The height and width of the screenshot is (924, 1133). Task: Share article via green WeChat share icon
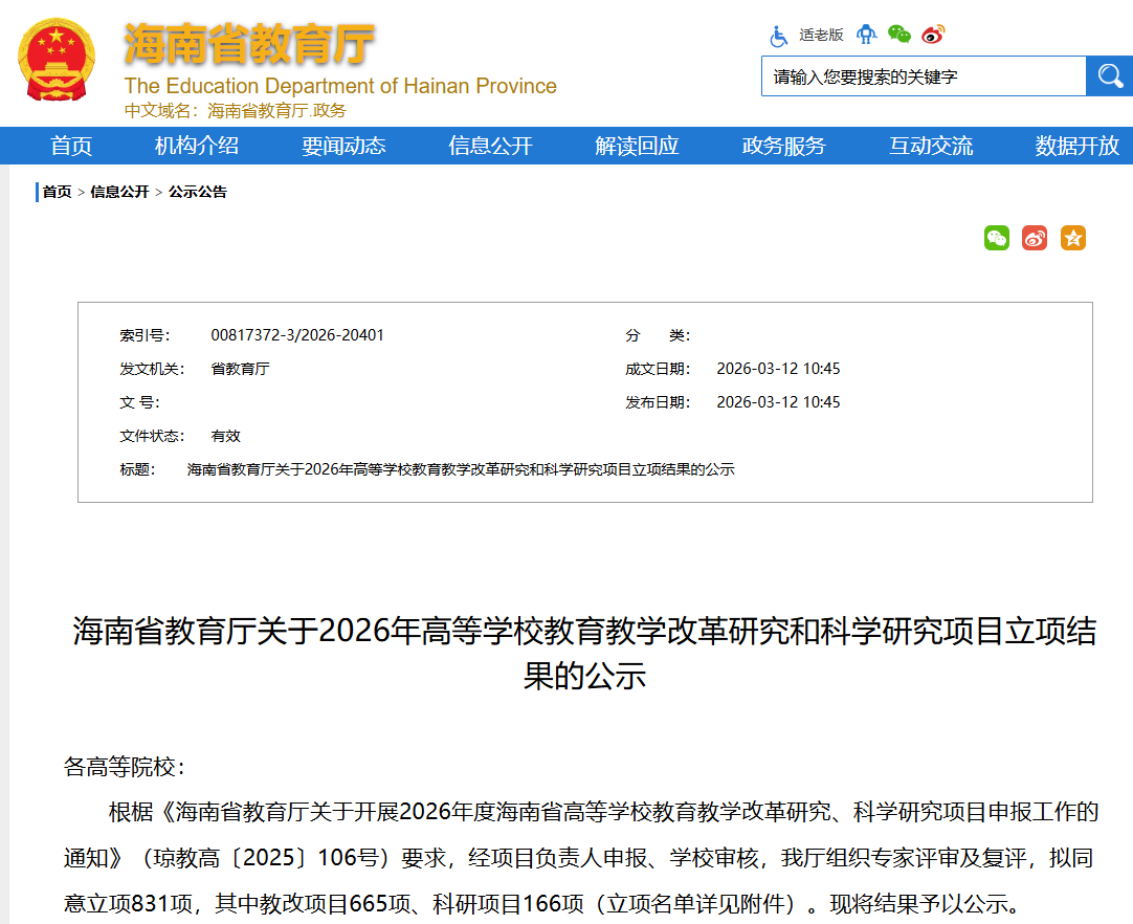[997, 238]
